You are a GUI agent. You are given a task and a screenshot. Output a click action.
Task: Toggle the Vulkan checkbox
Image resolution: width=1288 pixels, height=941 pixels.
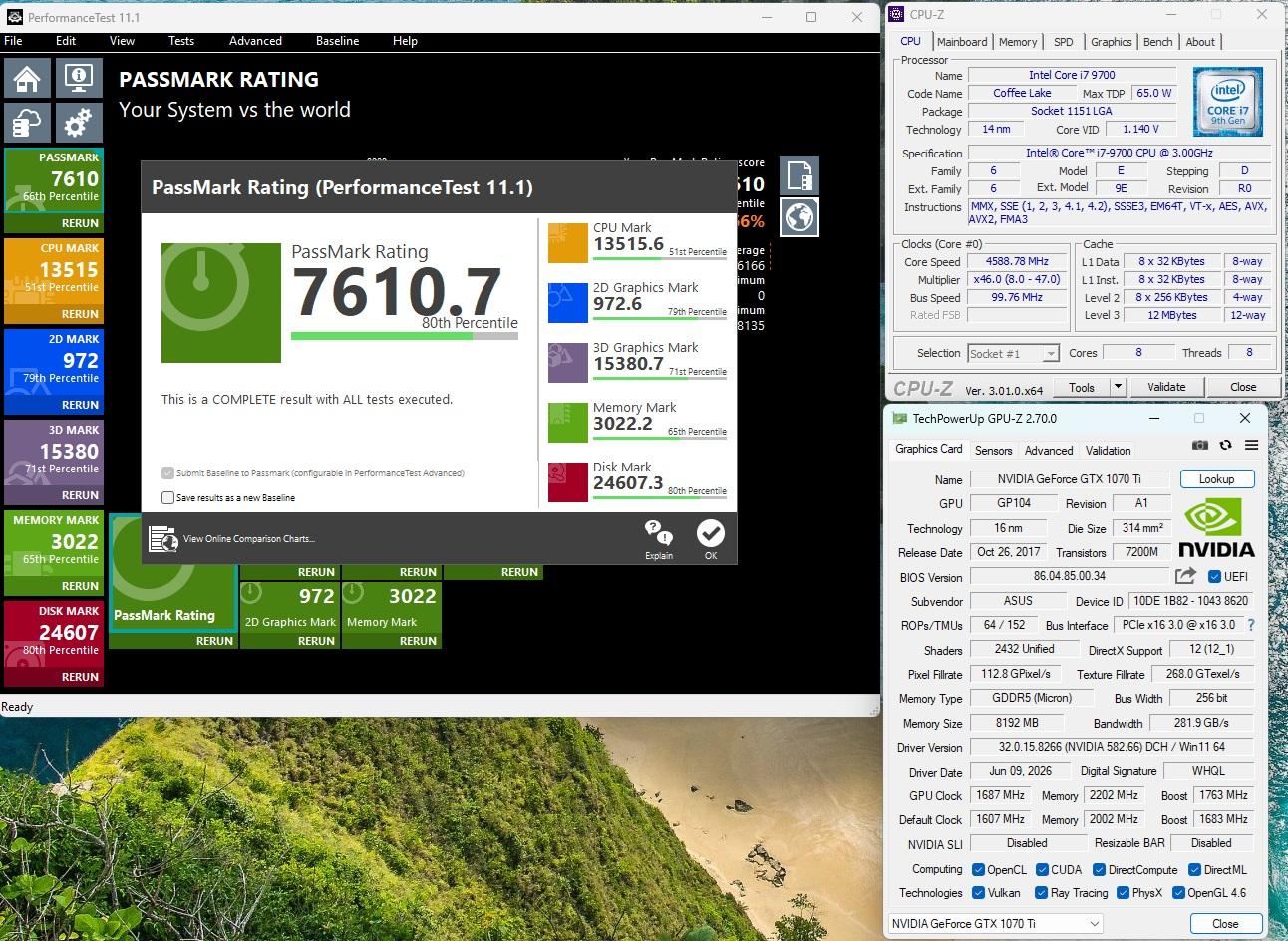pyautogui.click(x=978, y=893)
